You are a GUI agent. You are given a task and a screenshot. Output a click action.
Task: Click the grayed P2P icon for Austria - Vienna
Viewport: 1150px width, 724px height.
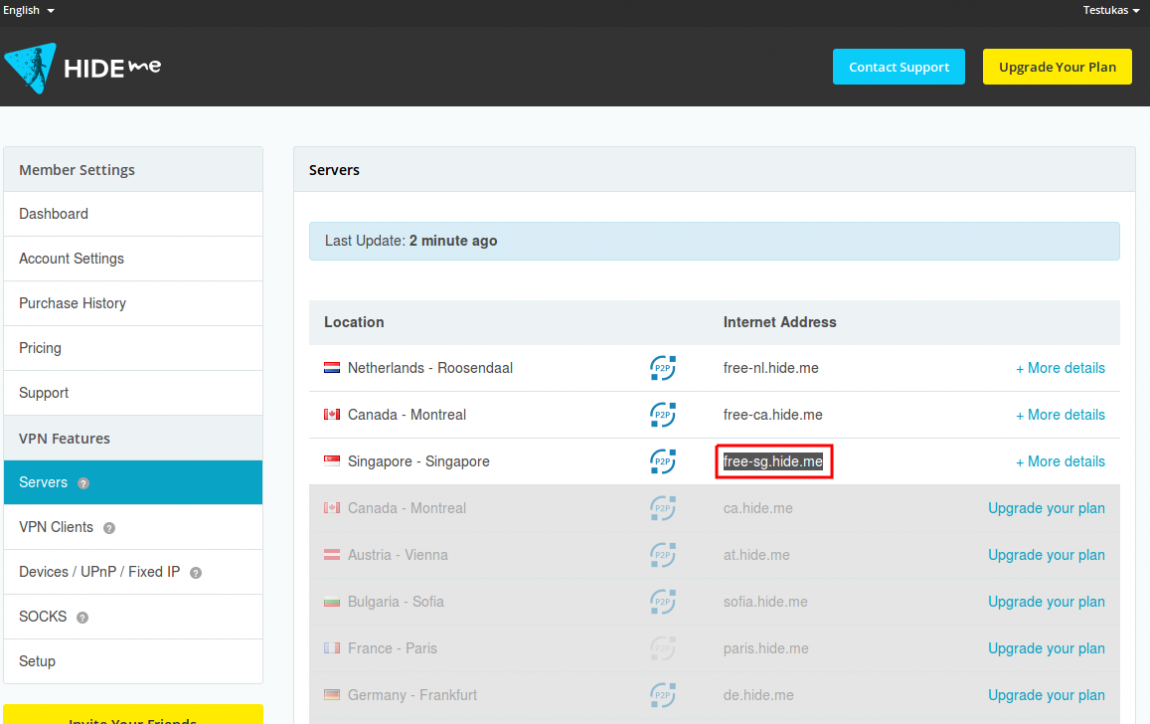point(662,555)
